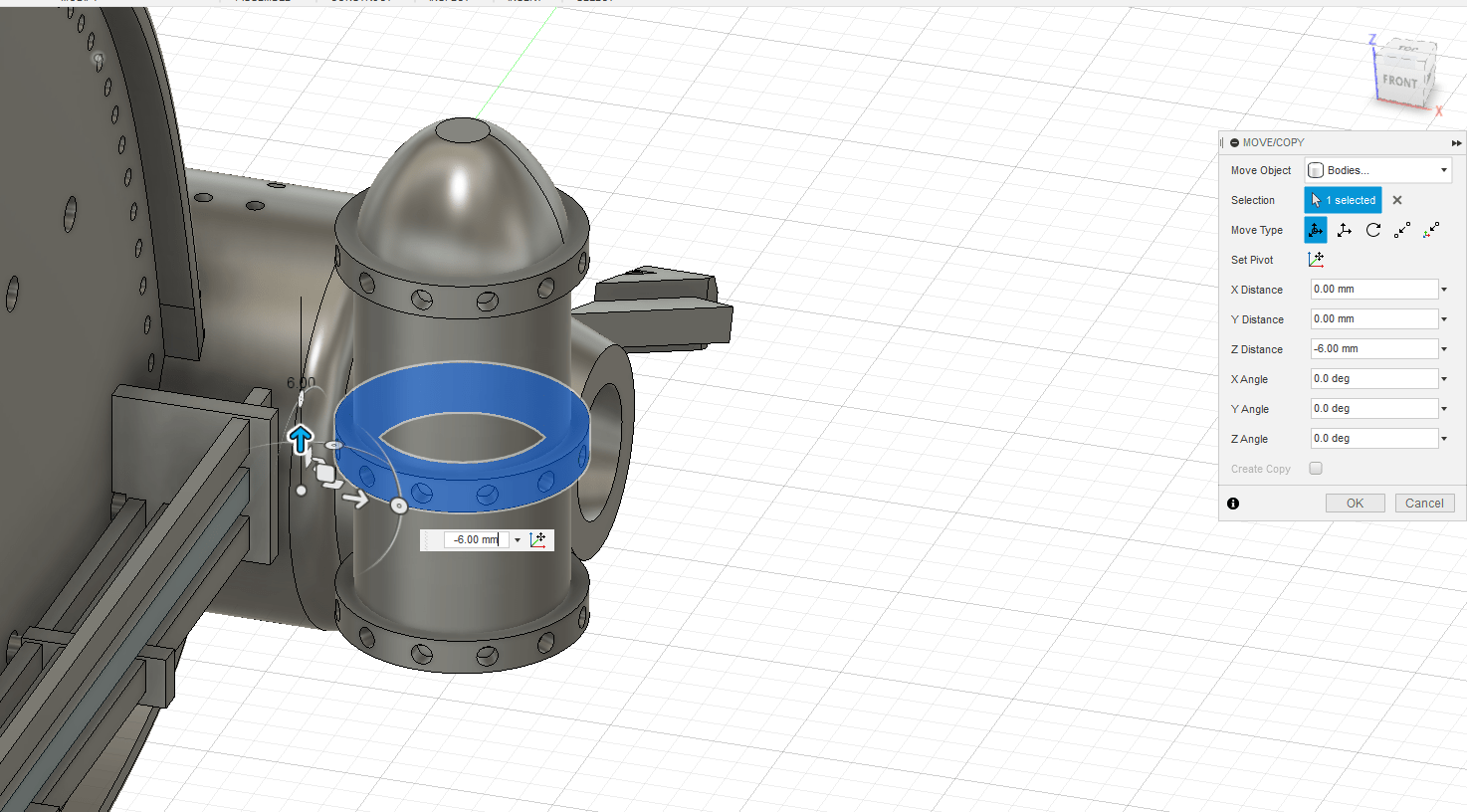The width and height of the screenshot is (1467, 812).
Task: Open the Move Object Bodies dropdown
Action: pos(1378,170)
